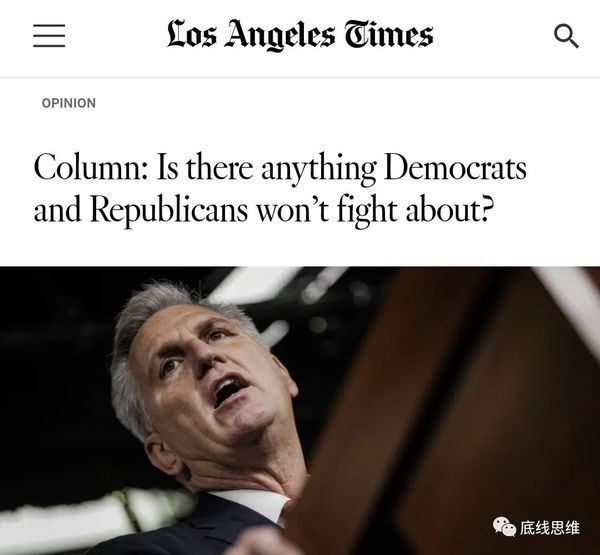Open the lead article photo

[x=300, y=410]
